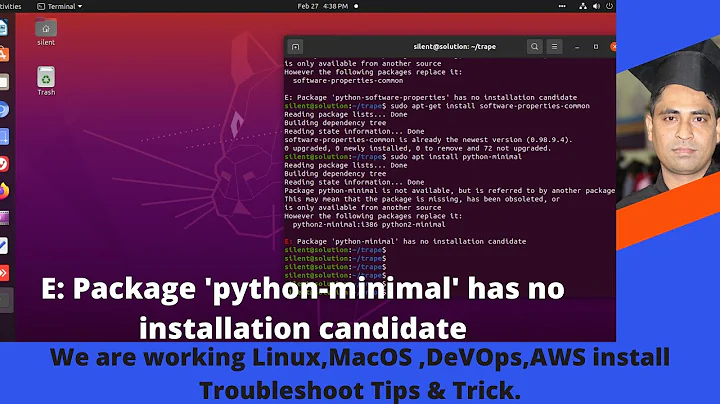The width and height of the screenshot is (720, 404).
Task: Click 'Package python-minimal is not available' line
Action: pyautogui.click(x=450, y=191)
